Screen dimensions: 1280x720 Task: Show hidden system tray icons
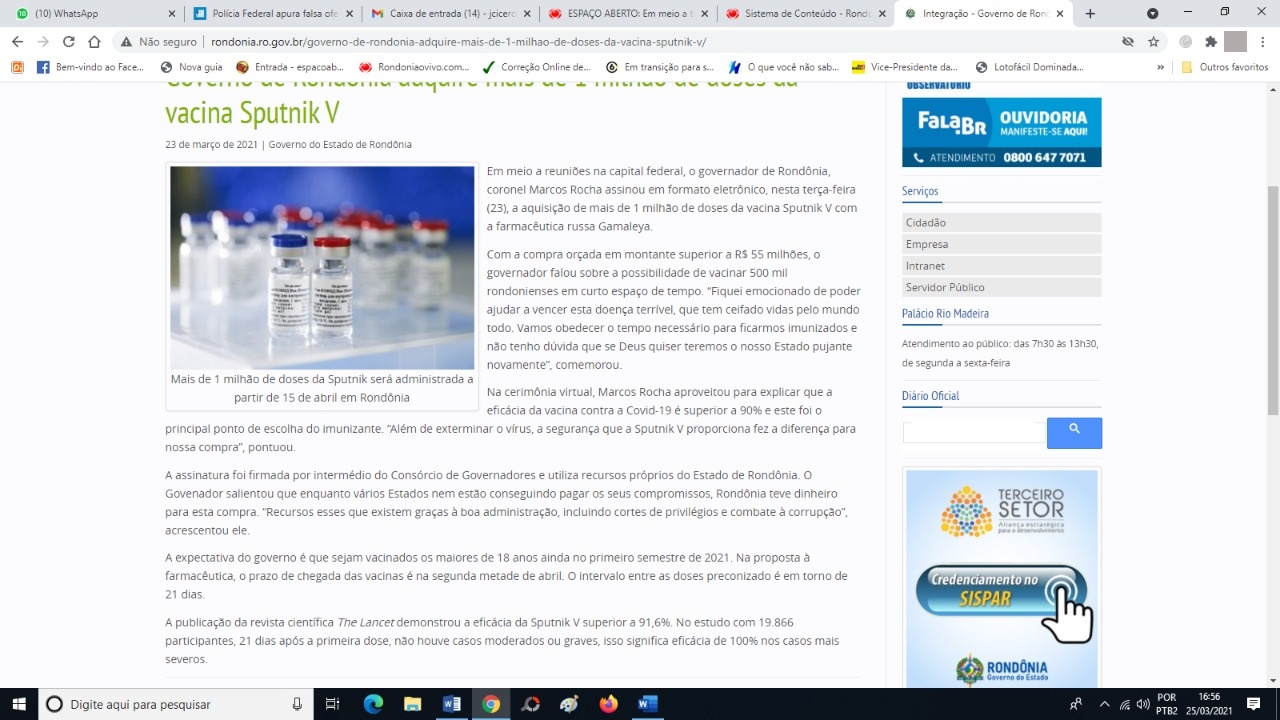(1104, 704)
